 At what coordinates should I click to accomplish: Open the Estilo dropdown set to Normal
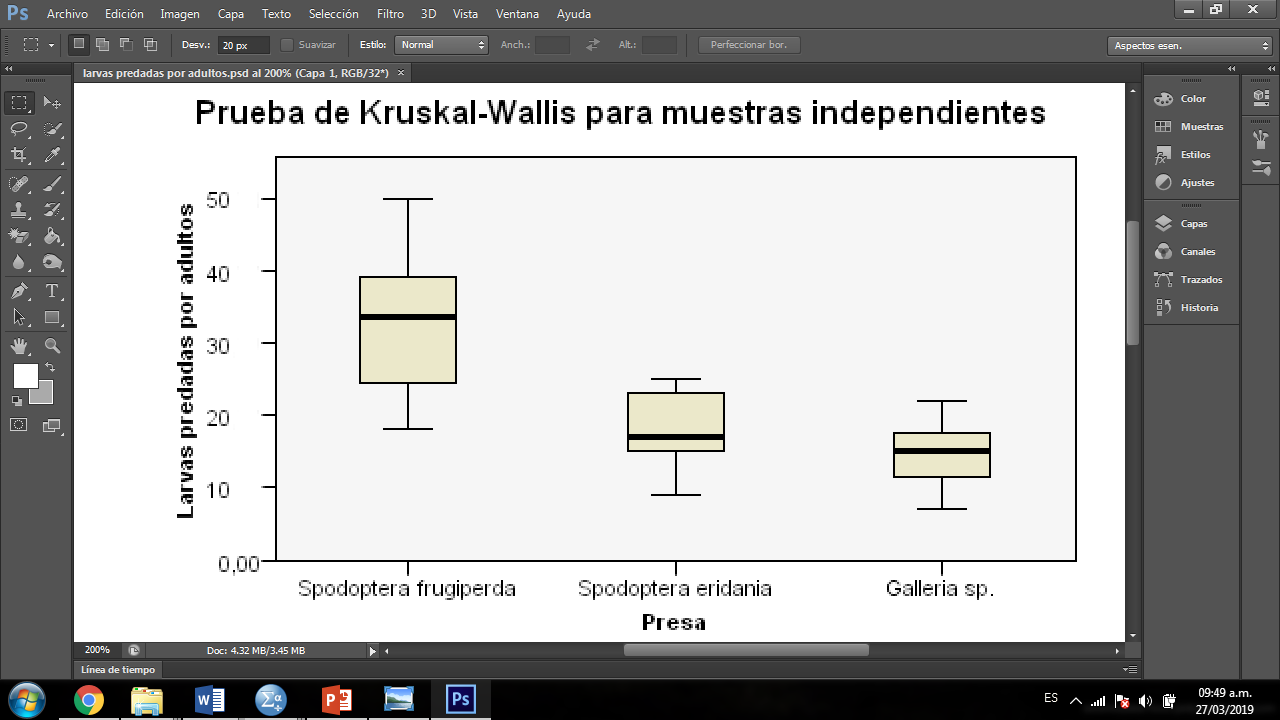point(441,45)
